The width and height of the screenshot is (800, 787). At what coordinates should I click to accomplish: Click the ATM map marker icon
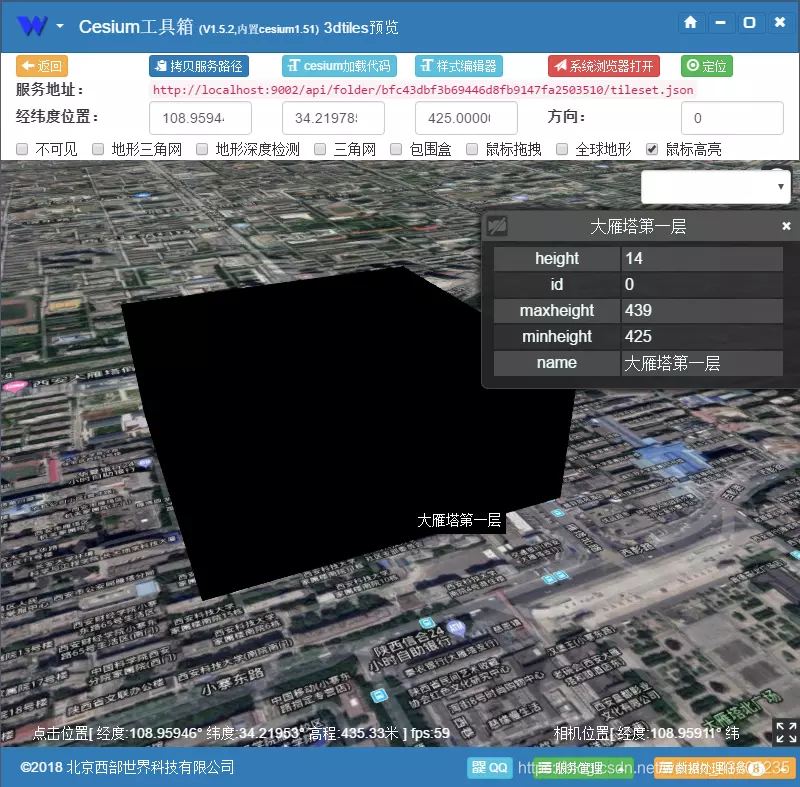pyautogui.click(x=456, y=627)
